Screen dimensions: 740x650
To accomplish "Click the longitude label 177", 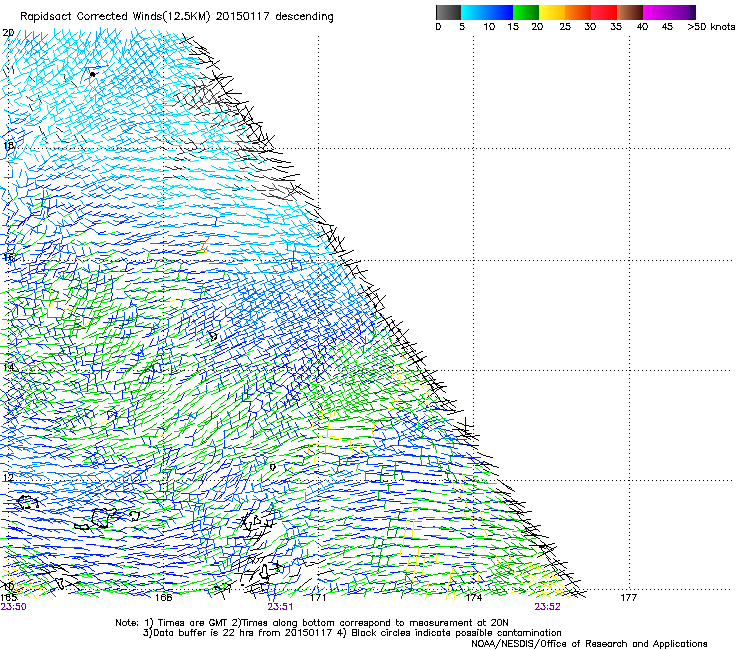I will click(x=629, y=598).
